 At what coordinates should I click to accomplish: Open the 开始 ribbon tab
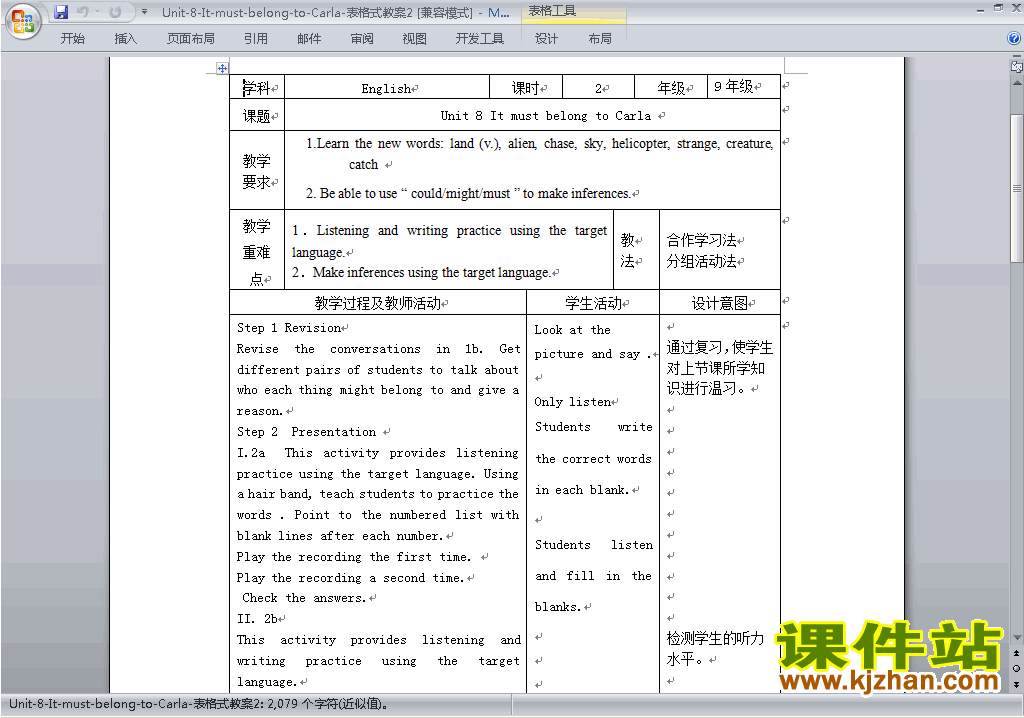[x=72, y=39]
